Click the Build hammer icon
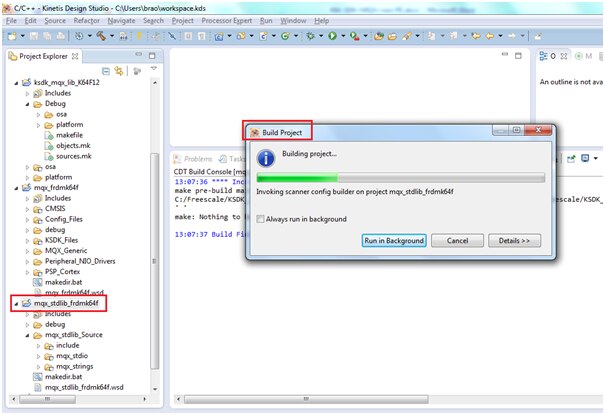Viewport: 605px width, 415px height. (x=101, y=36)
